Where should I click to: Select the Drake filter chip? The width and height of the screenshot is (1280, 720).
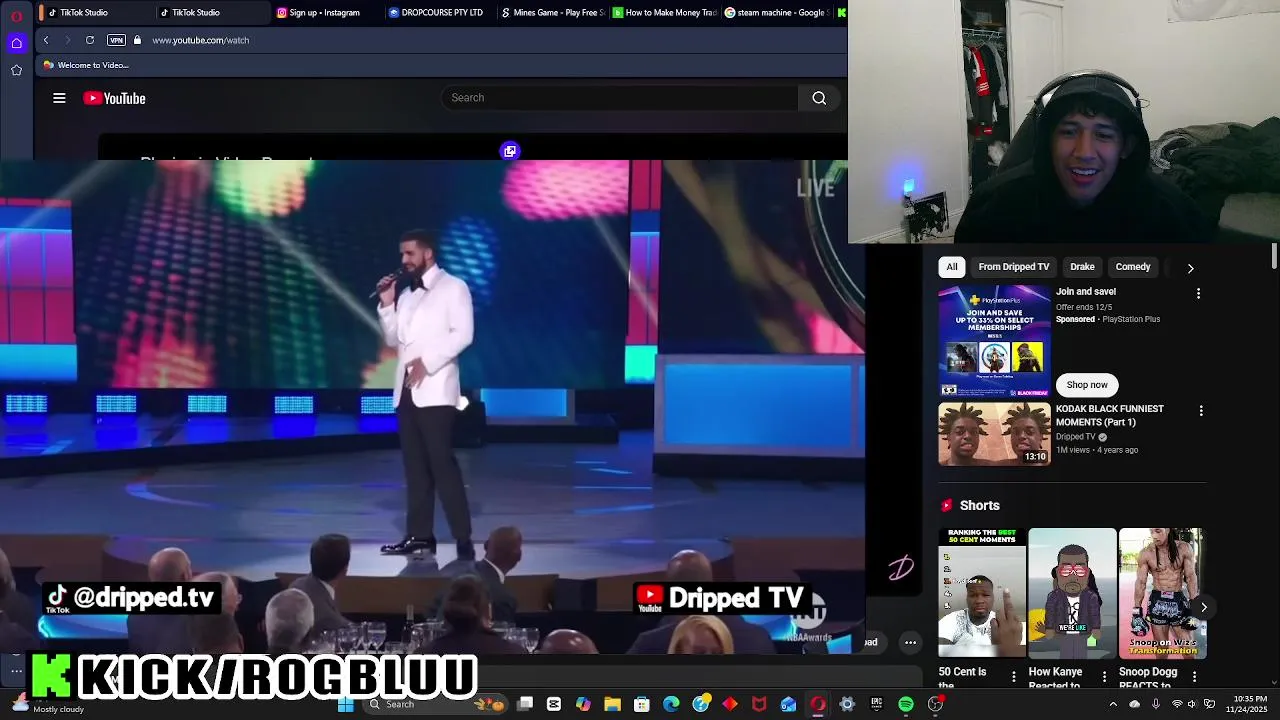[1082, 267]
